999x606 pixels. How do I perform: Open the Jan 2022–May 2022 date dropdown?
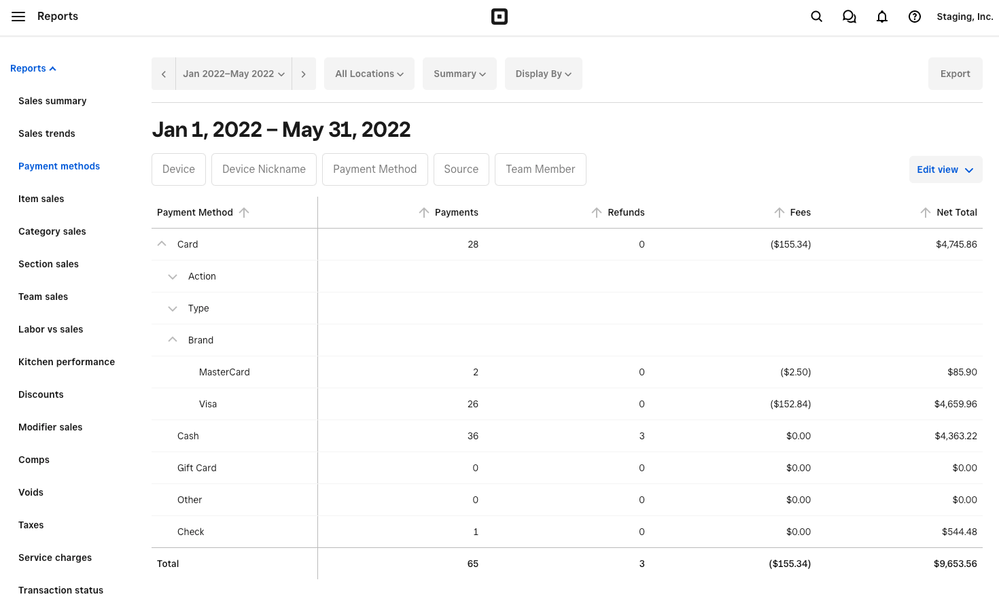[x=234, y=74]
